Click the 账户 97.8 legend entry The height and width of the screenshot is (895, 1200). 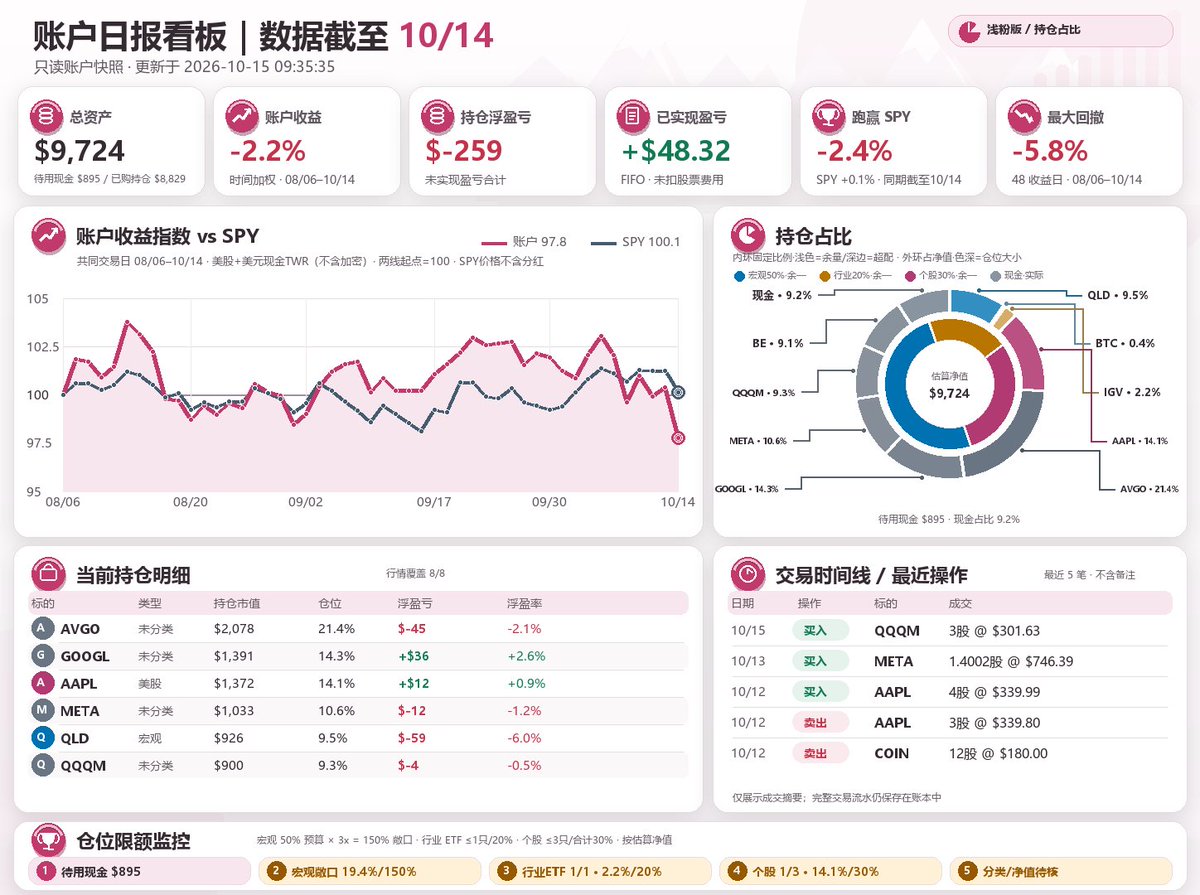tap(524, 242)
